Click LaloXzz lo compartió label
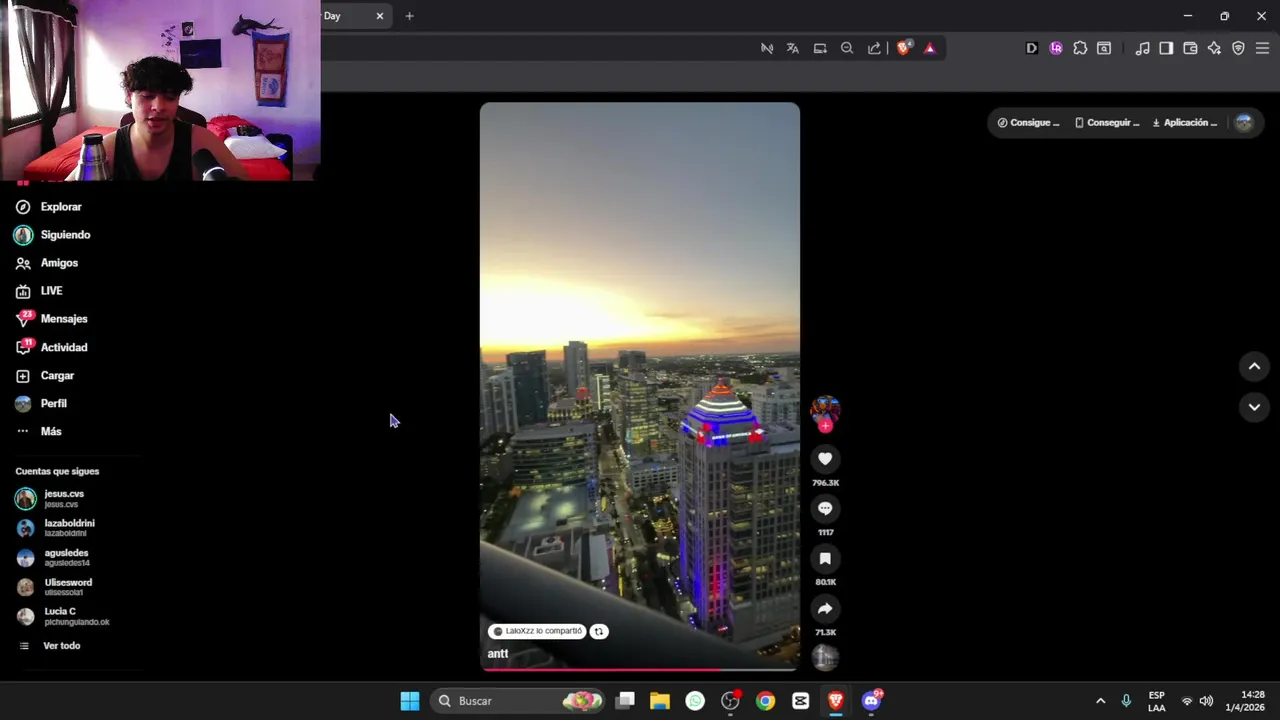The height and width of the screenshot is (720, 1280). click(537, 631)
